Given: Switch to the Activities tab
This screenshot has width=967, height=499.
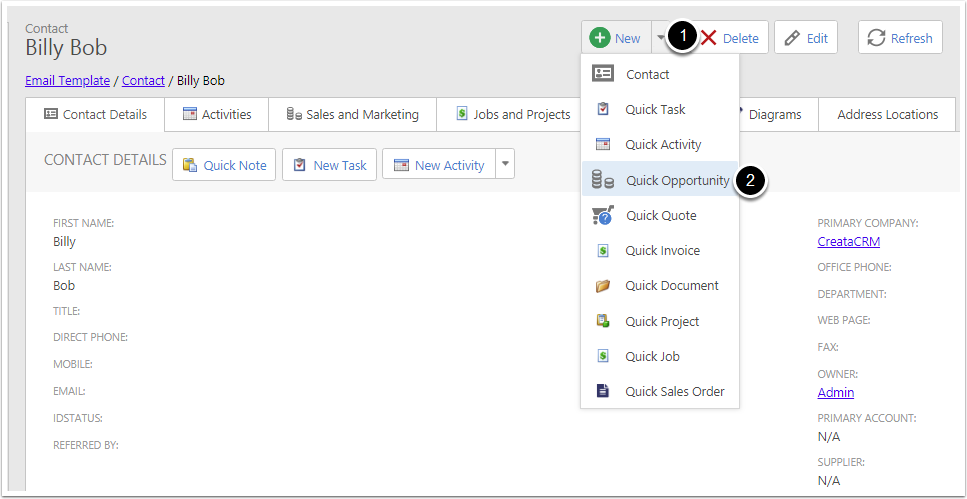Looking at the screenshot, I should [x=216, y=114].
